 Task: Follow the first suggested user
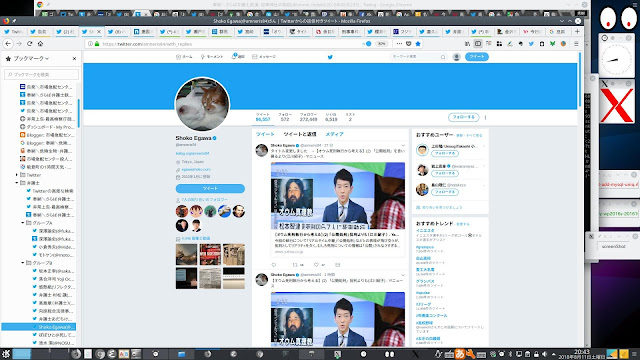click(x=444, y=153)
